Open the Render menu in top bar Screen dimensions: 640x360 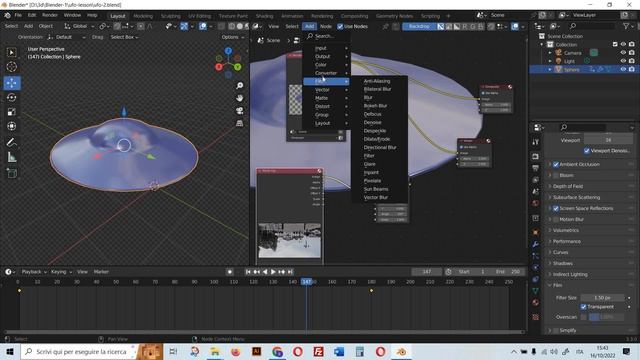click(50, 16)
